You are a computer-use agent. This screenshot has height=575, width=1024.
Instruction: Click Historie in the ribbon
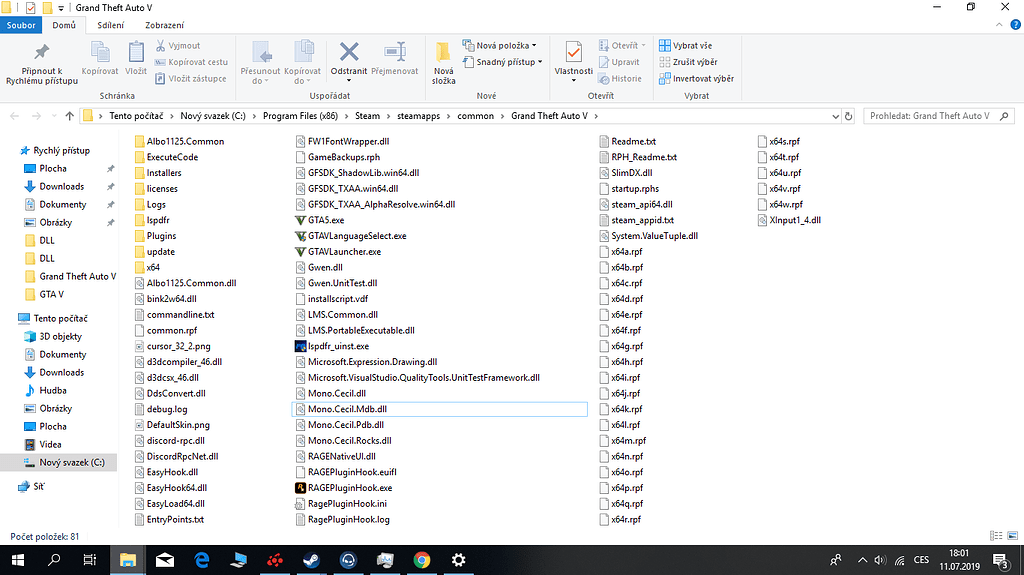point(620,78)
